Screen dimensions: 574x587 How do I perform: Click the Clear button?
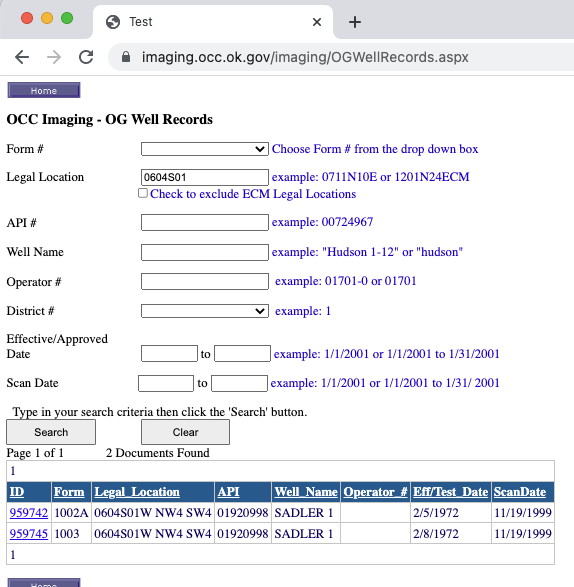[x=185, y=432]
